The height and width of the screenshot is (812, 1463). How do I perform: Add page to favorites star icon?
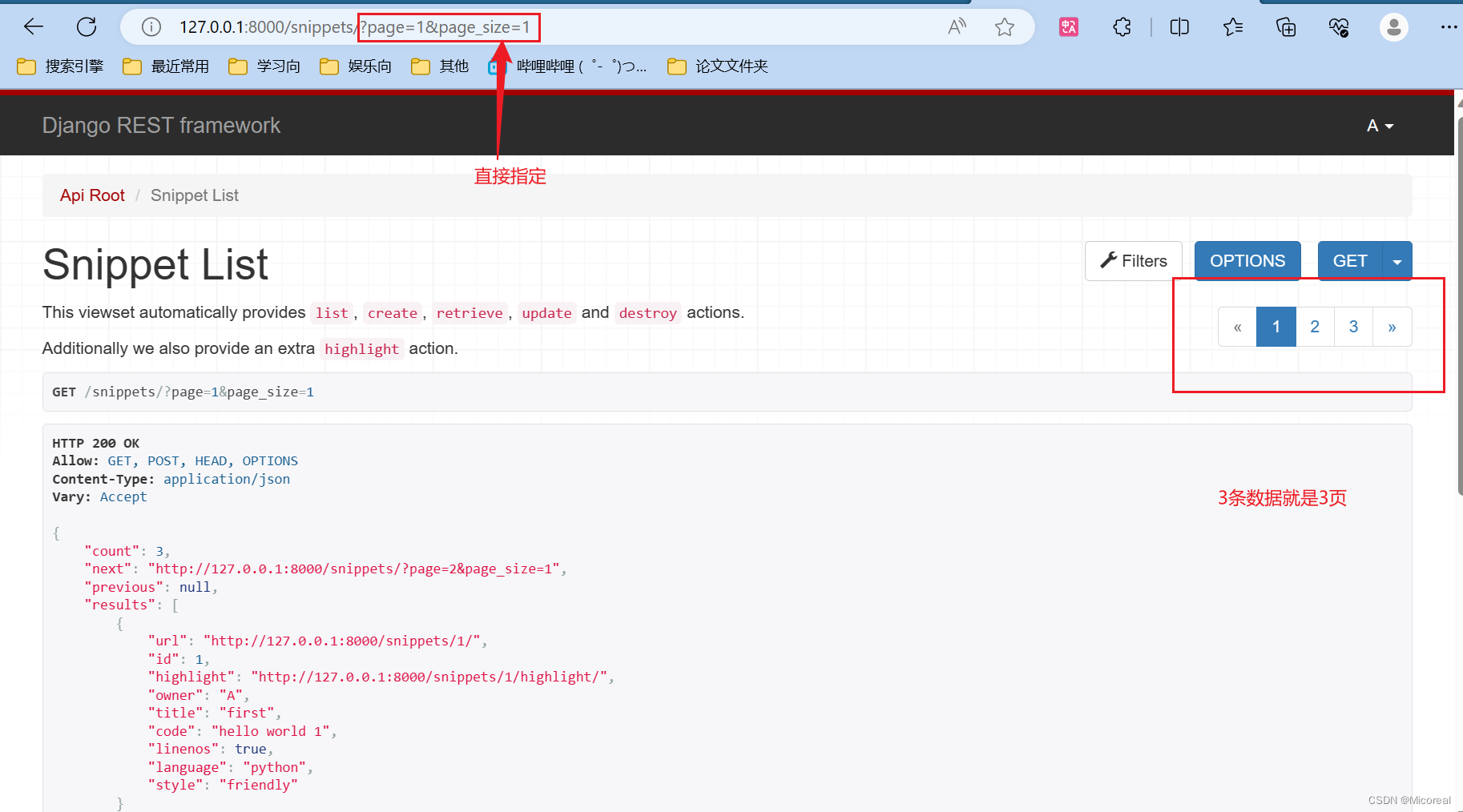1005,27
